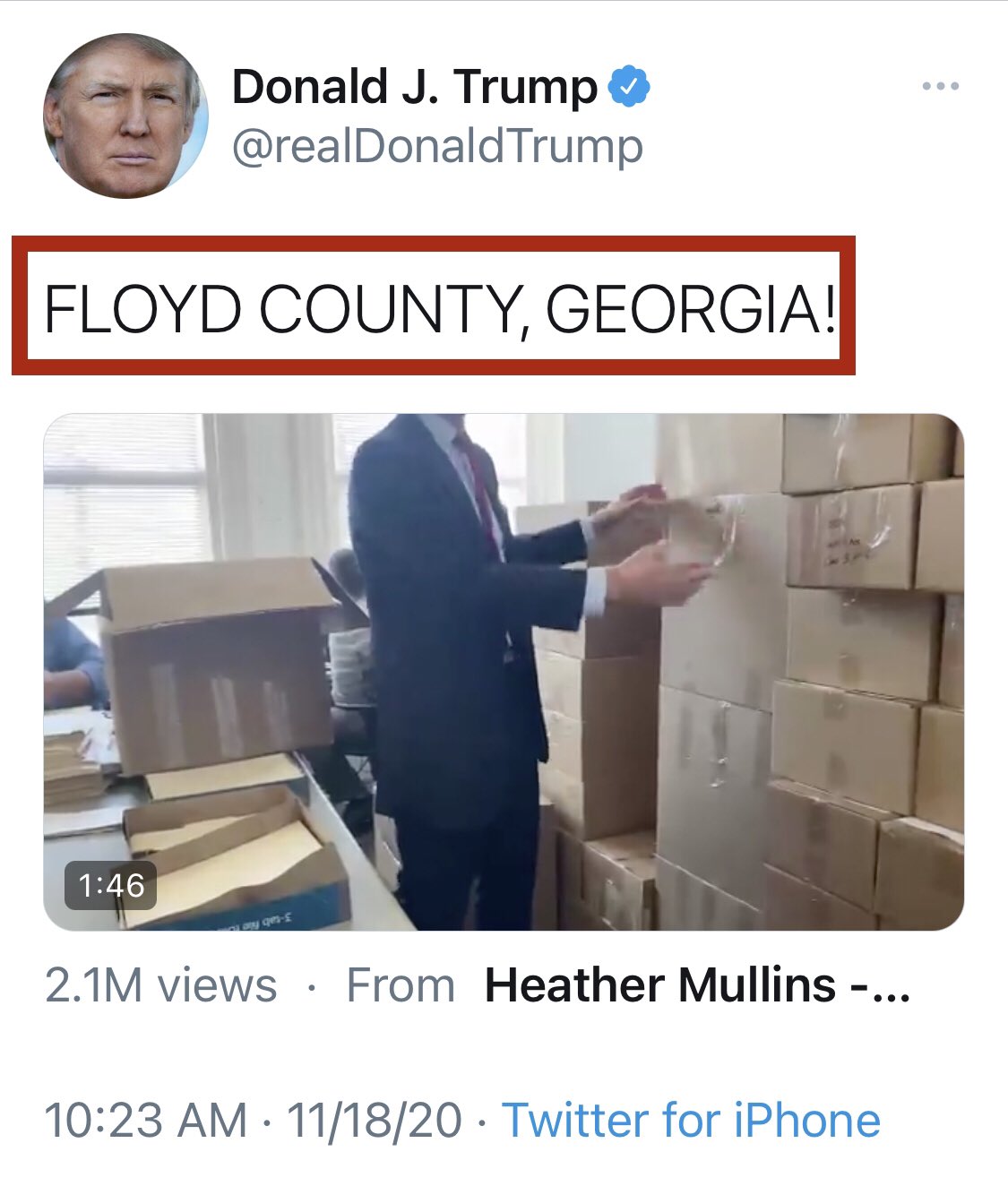Screen dimensions: 1008x1186
Task: Click the red highlight border around the tweet text
Action: 434,244
